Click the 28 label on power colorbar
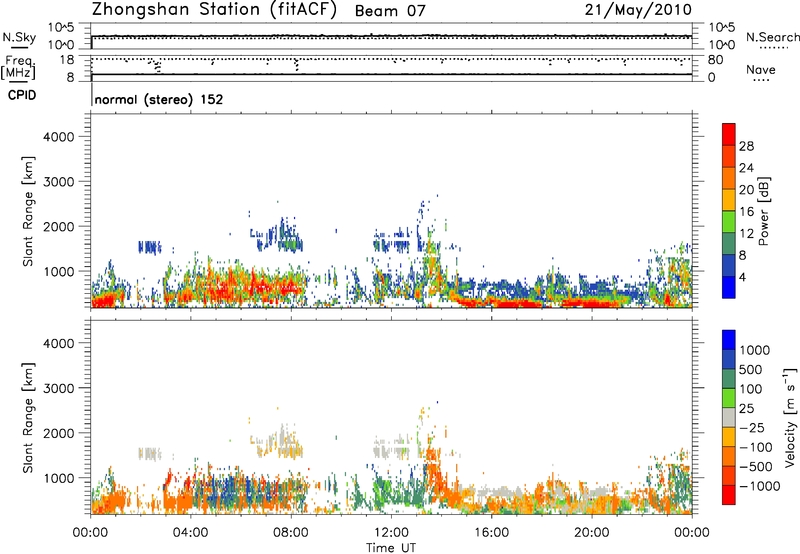 click(746, 146)
